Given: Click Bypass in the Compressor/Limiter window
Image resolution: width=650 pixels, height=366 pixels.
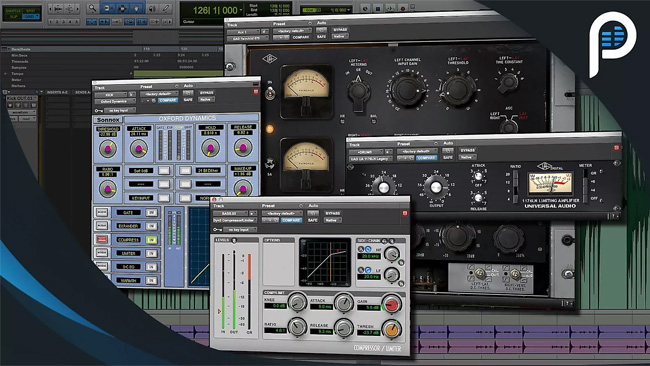Looking at the screenshot, I should [333, 213].
